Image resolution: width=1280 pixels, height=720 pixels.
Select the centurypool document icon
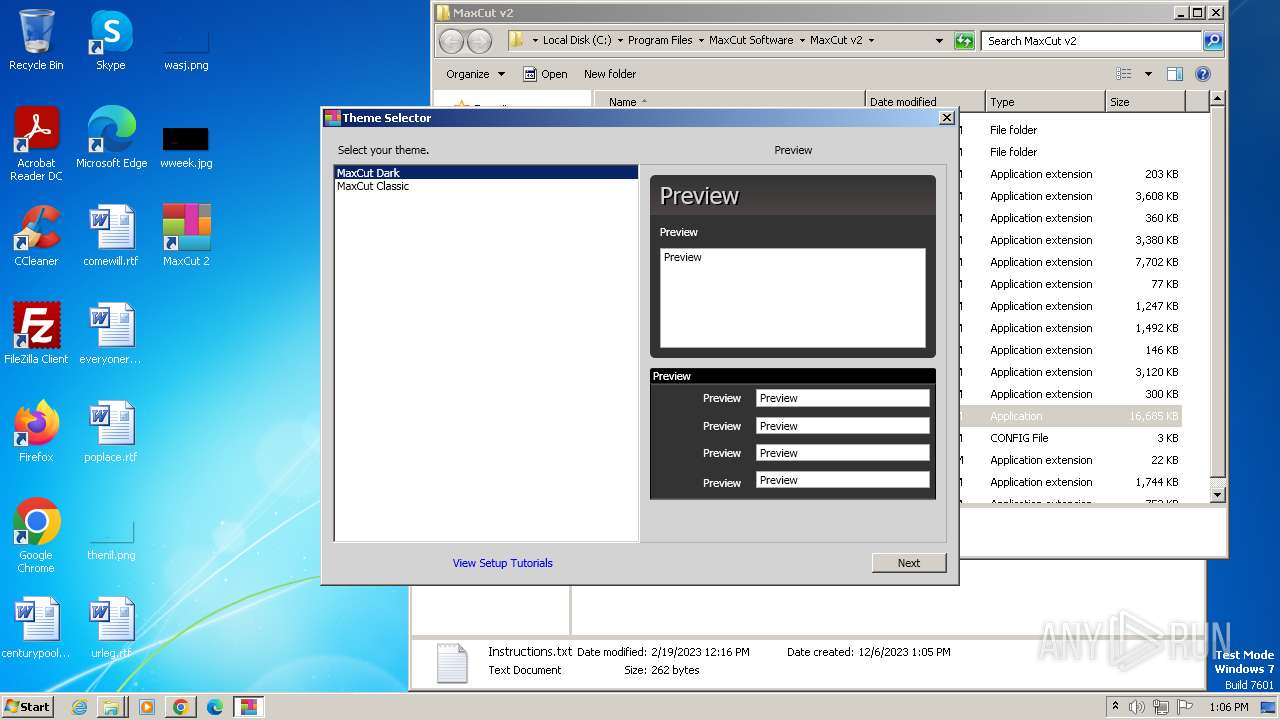point(36,628)
